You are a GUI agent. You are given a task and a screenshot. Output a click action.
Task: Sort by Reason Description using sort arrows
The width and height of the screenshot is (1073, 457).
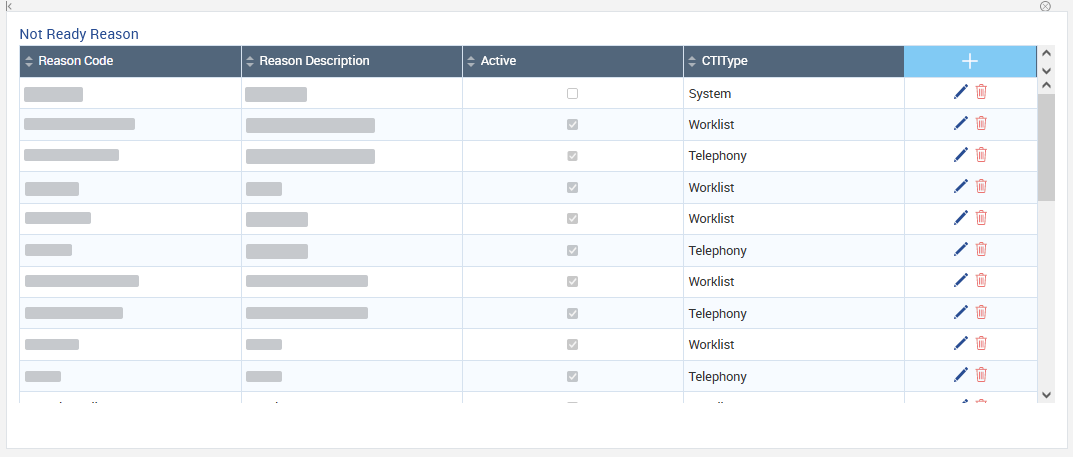pyautogui.click(x=250, y=61)
